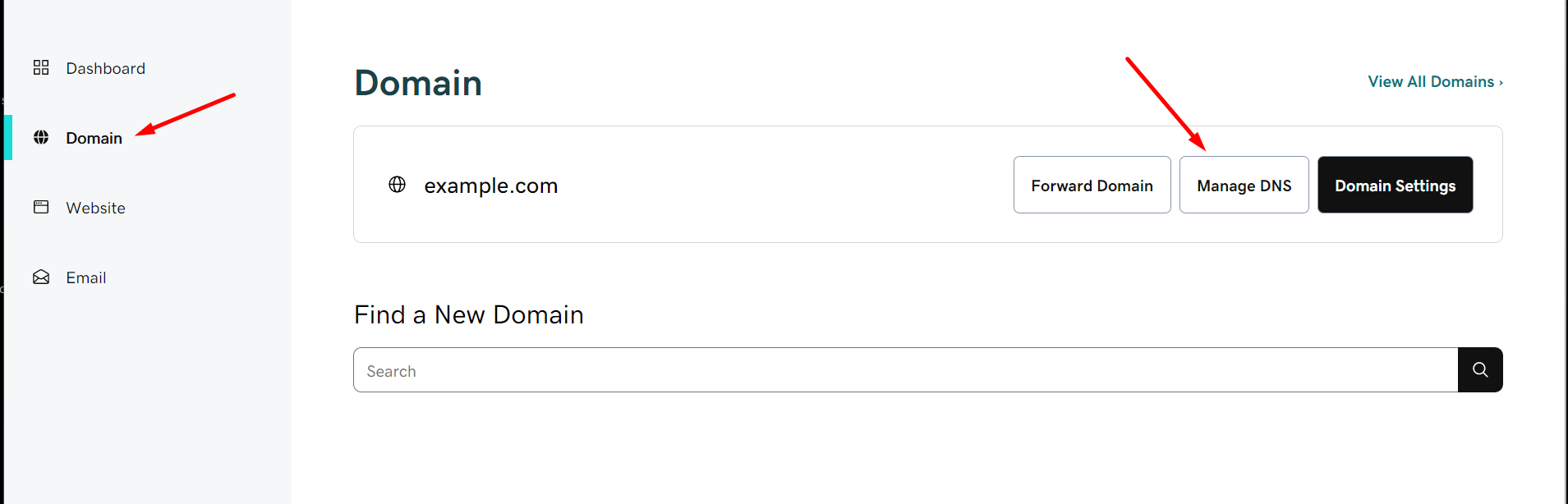Click the Forward Domain button
1568x504 pixels.
tap(1092, 185)
